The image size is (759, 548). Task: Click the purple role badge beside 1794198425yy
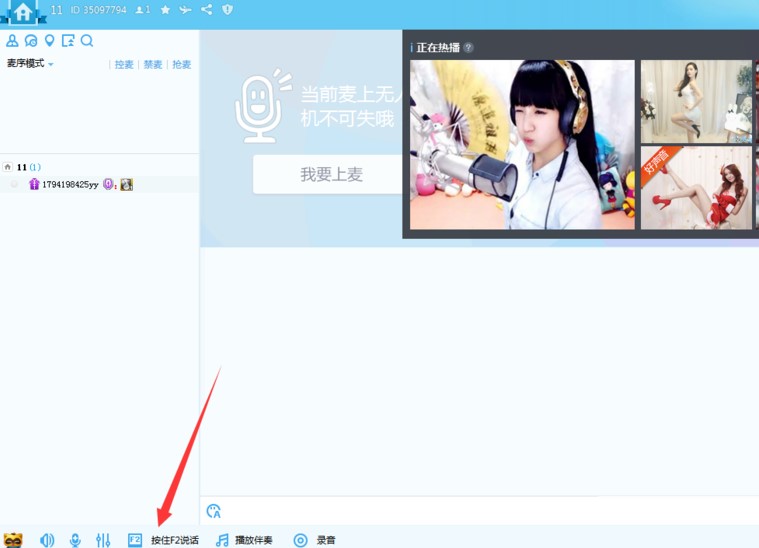(x=34, y=184)
